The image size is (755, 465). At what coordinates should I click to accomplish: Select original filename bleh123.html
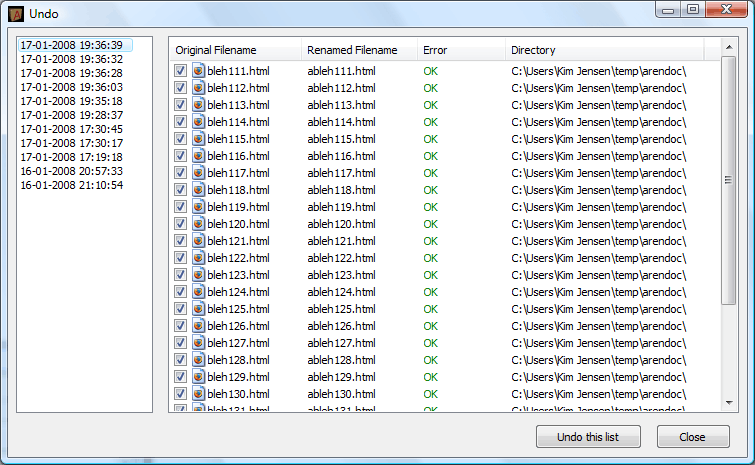click(238, 275)
